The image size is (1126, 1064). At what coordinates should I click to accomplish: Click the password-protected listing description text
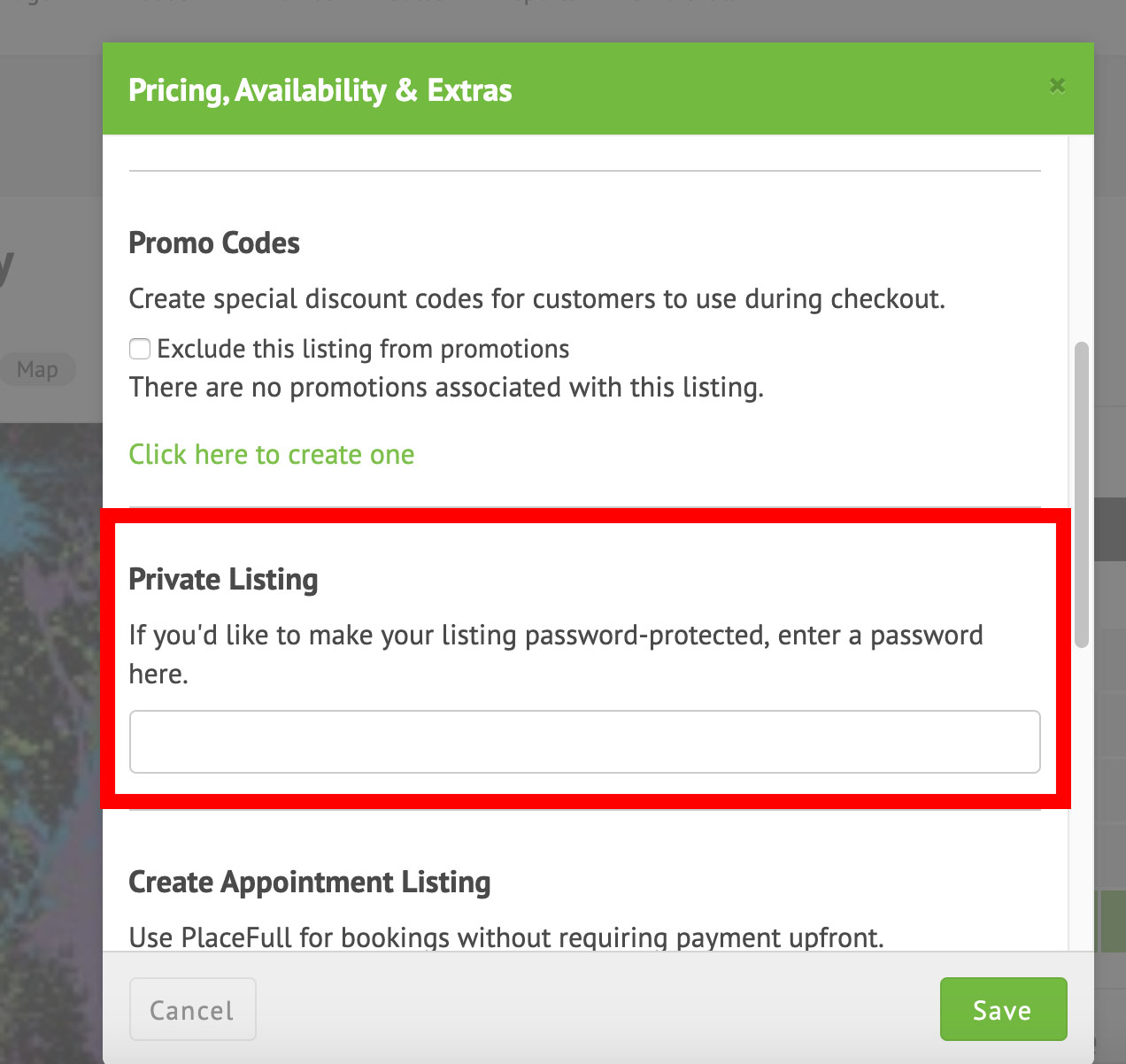tap(556, 654)
